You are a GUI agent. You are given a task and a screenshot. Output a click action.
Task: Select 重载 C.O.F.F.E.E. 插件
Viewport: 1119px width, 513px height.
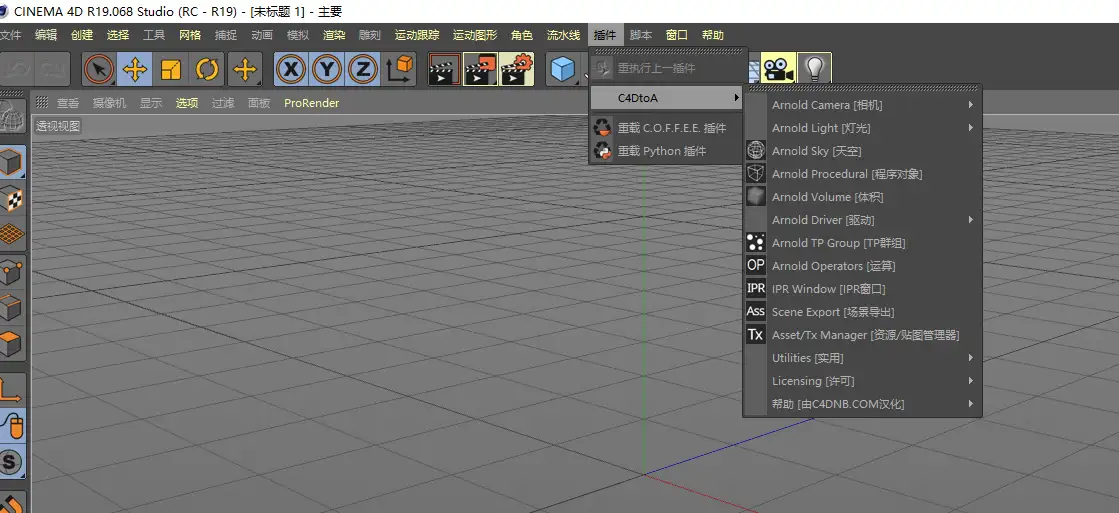(x=667, y=128)
